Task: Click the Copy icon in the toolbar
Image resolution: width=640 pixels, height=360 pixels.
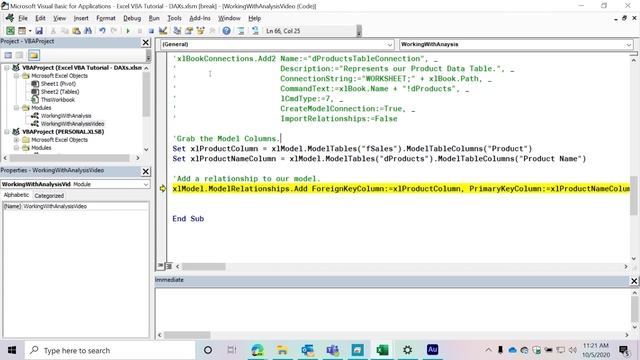Action: (64, 31)
